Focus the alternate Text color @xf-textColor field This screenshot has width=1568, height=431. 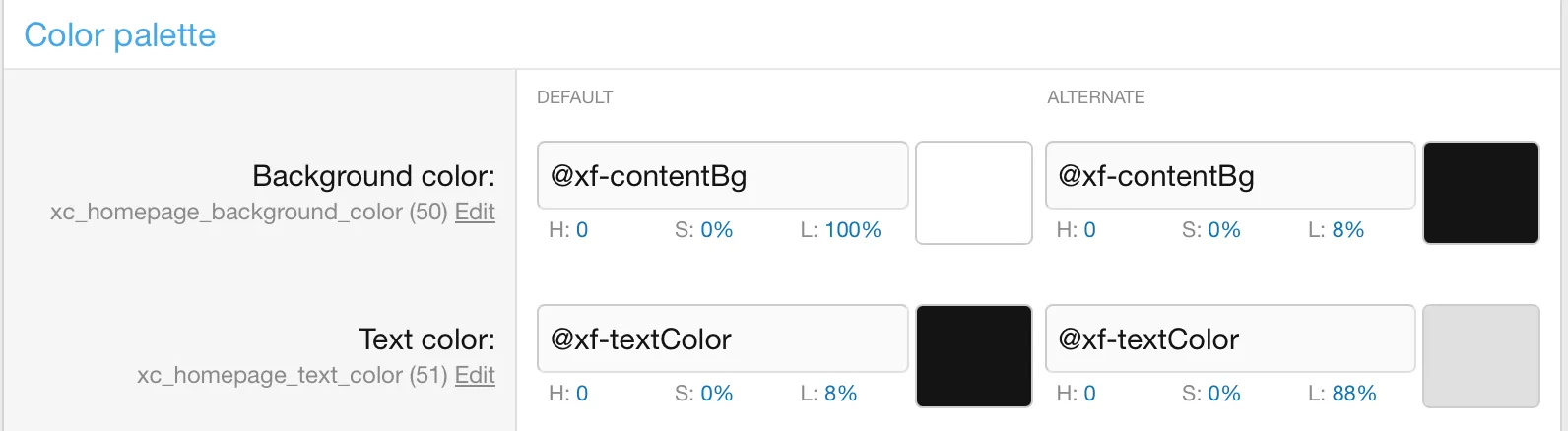point(1229,339)
